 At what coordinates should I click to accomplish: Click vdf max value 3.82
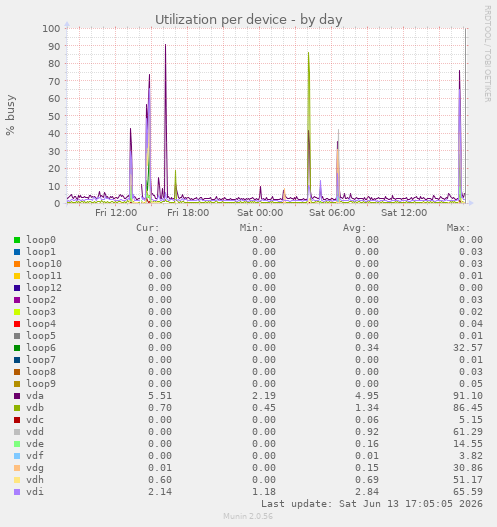[471, 456]
